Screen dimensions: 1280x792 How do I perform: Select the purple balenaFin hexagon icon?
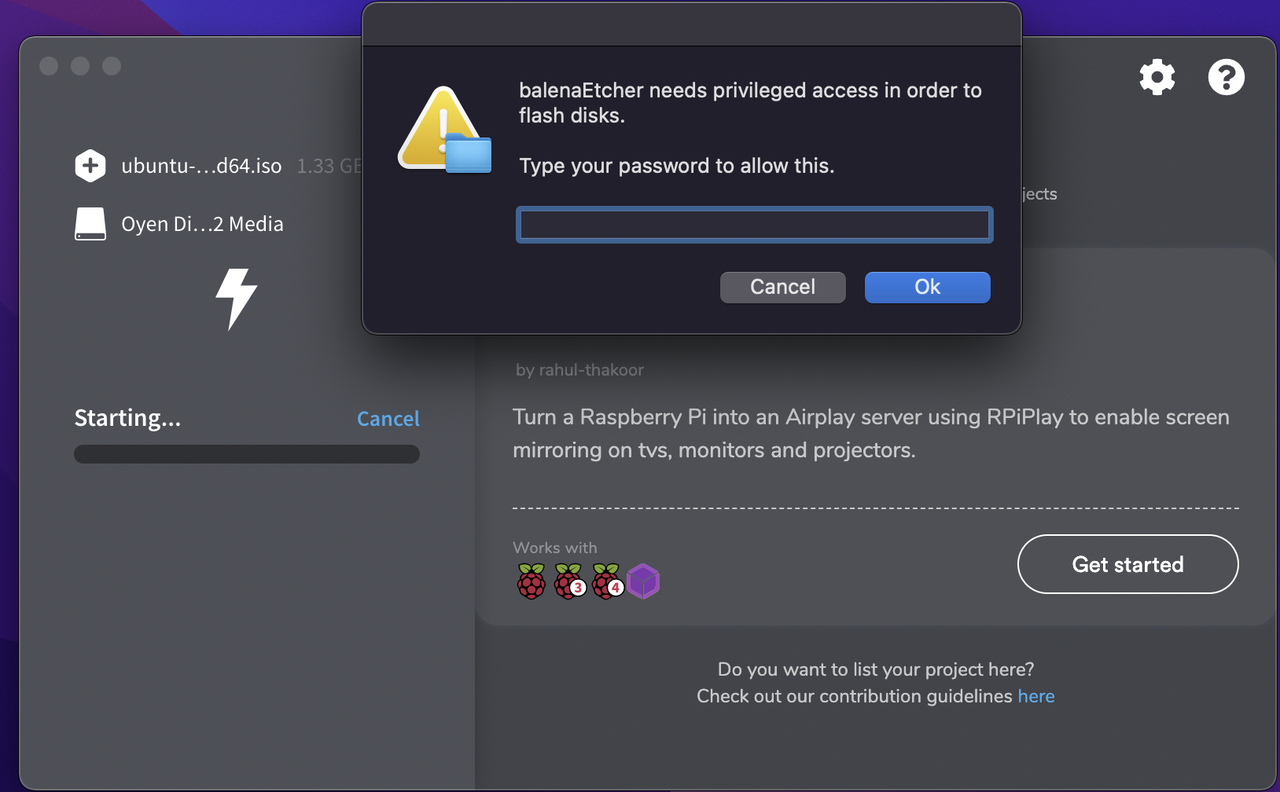(x=644, y=581)
